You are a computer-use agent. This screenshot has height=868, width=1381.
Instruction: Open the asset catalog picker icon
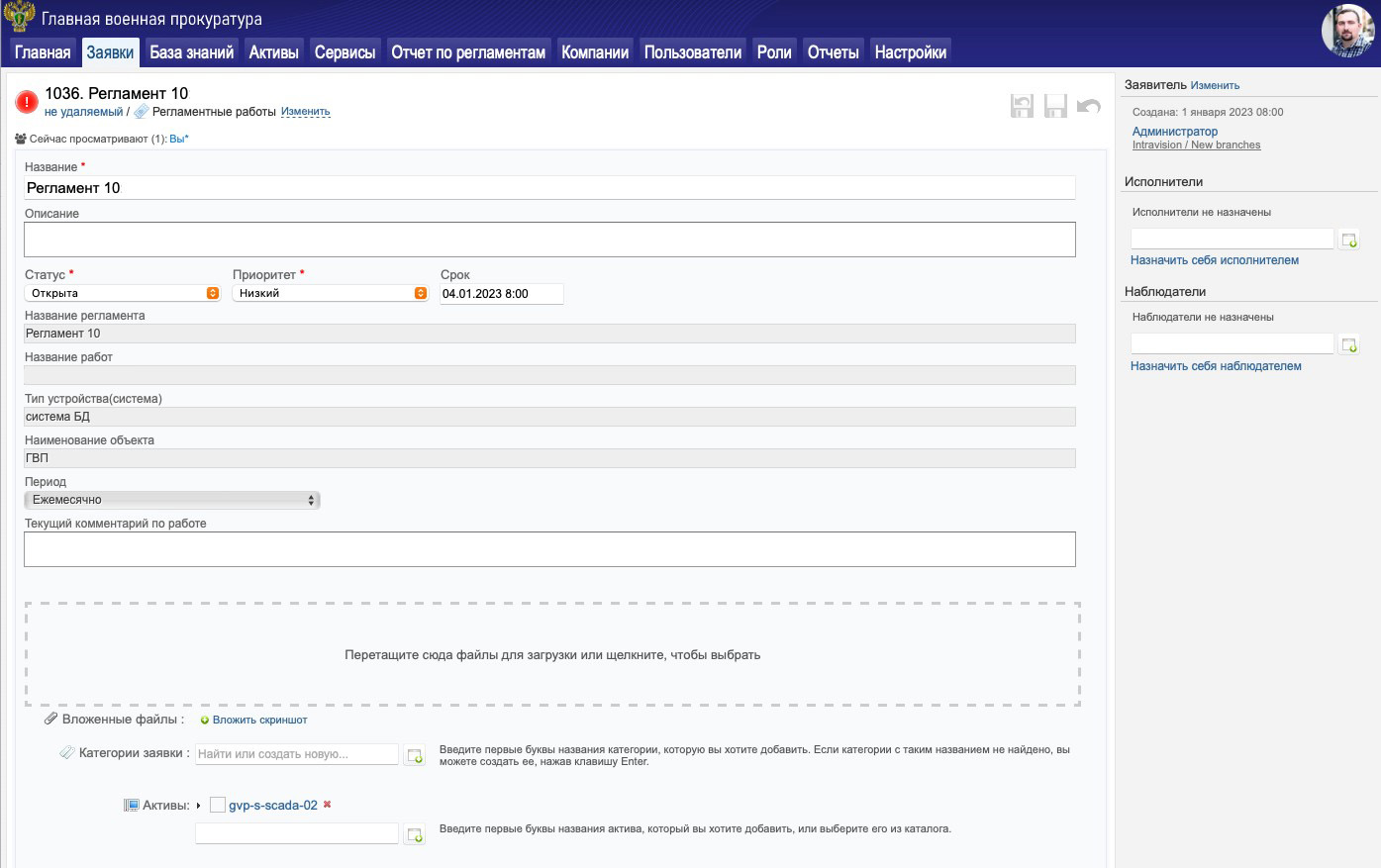click(x=415, y=834)
